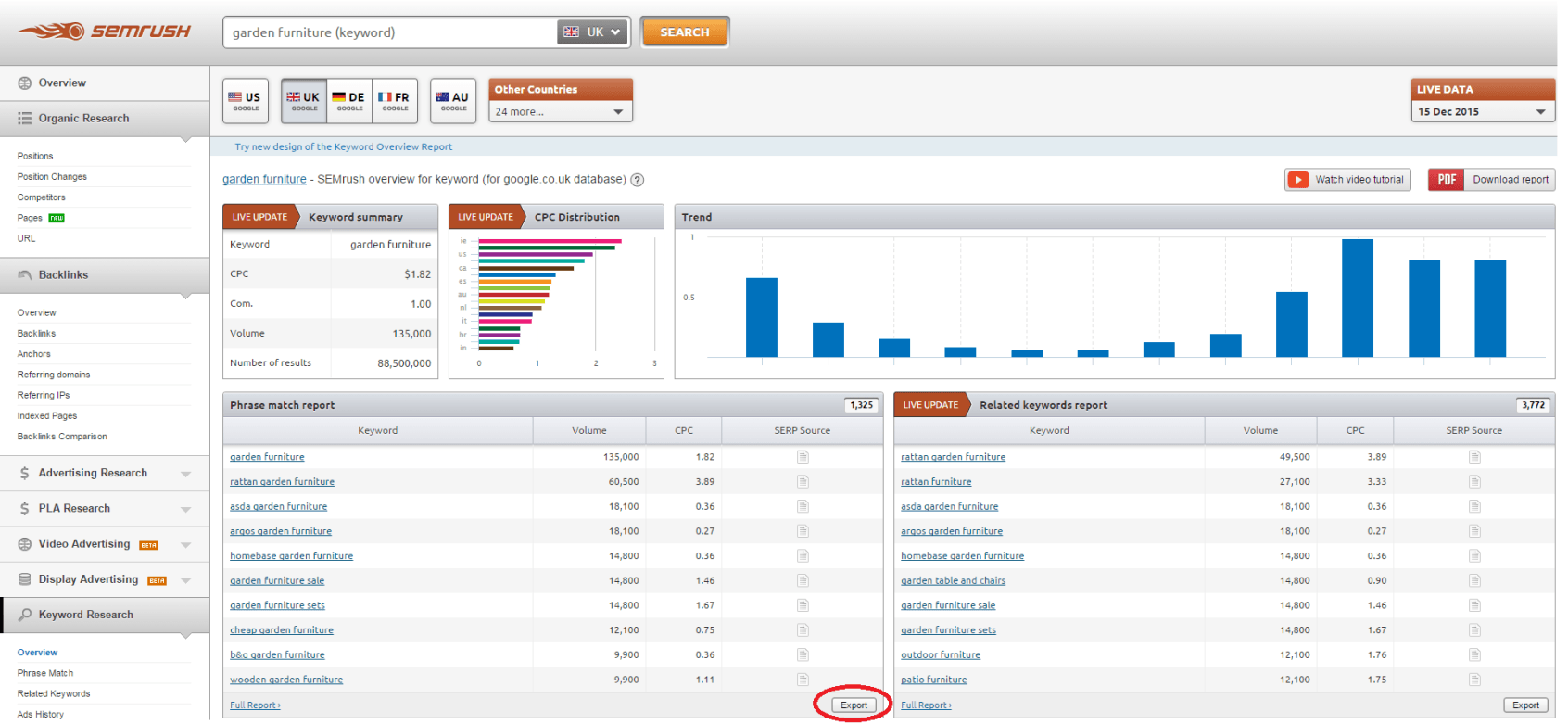This screenshot has height=724, width=1568.
Task: Open Full Report link under Related keywords
Action: pos(926,705)
